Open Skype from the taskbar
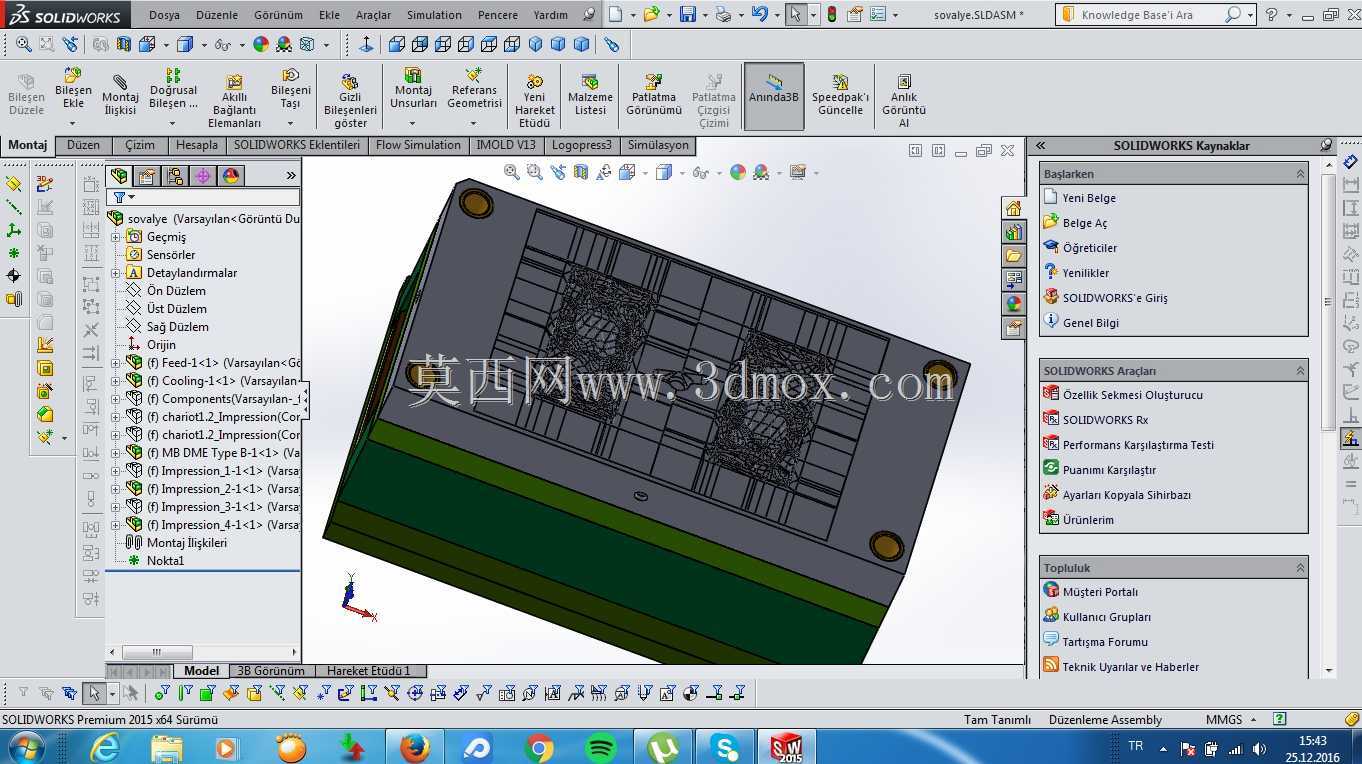Screen dimensions: 1362x764 pos(726,747)
